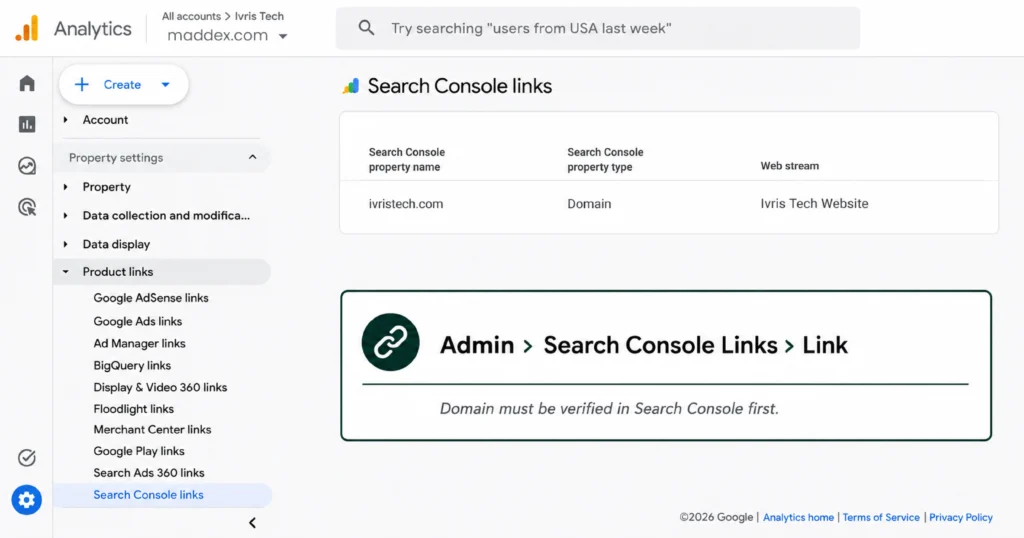Screen dimensions: 1024x538
Task: Click the Google Analytics logo
Action: click(x=27, y=29)
